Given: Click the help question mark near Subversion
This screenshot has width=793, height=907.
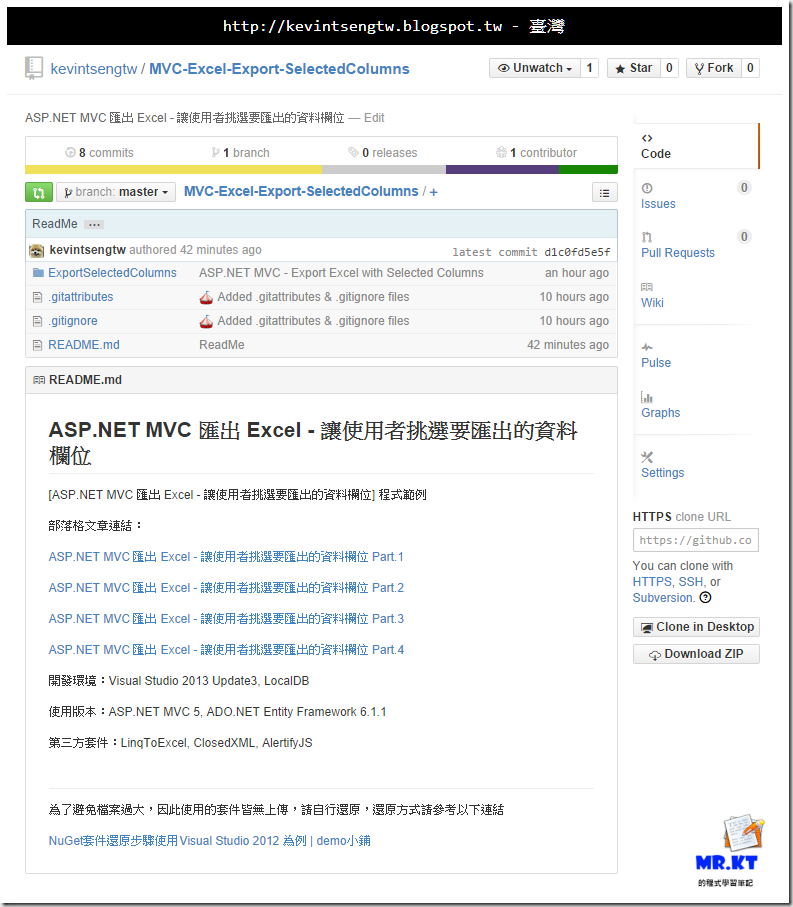Looking at the screenshot, I should click(705, 598).
